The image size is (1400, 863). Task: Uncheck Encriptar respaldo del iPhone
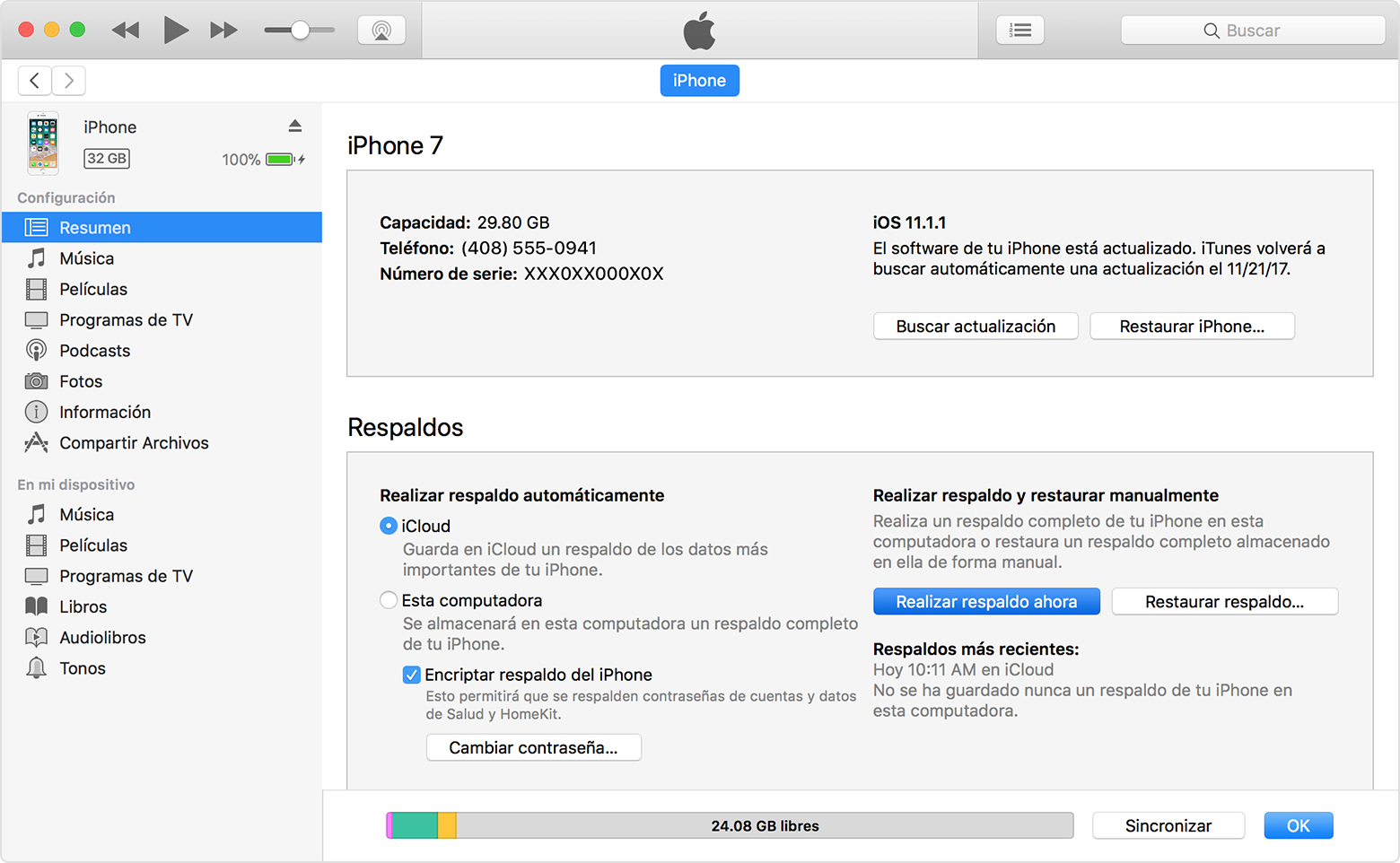412,674
